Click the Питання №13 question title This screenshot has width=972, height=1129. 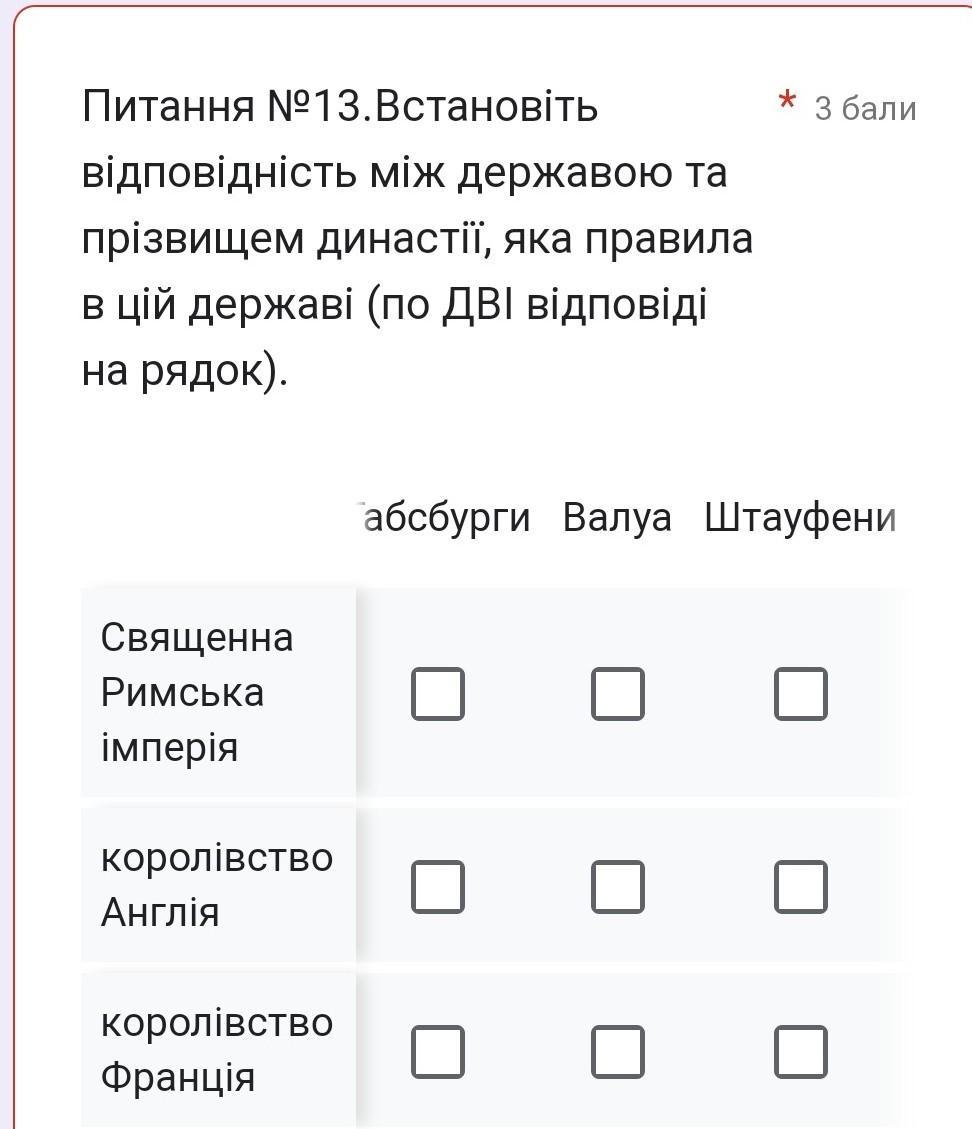click(x=417, y=238)
